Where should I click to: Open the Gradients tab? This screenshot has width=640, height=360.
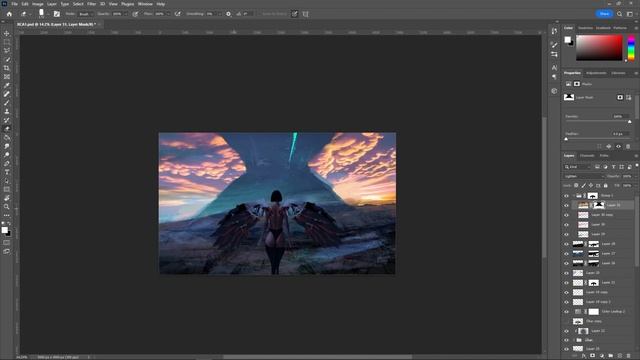pos(603,28)
